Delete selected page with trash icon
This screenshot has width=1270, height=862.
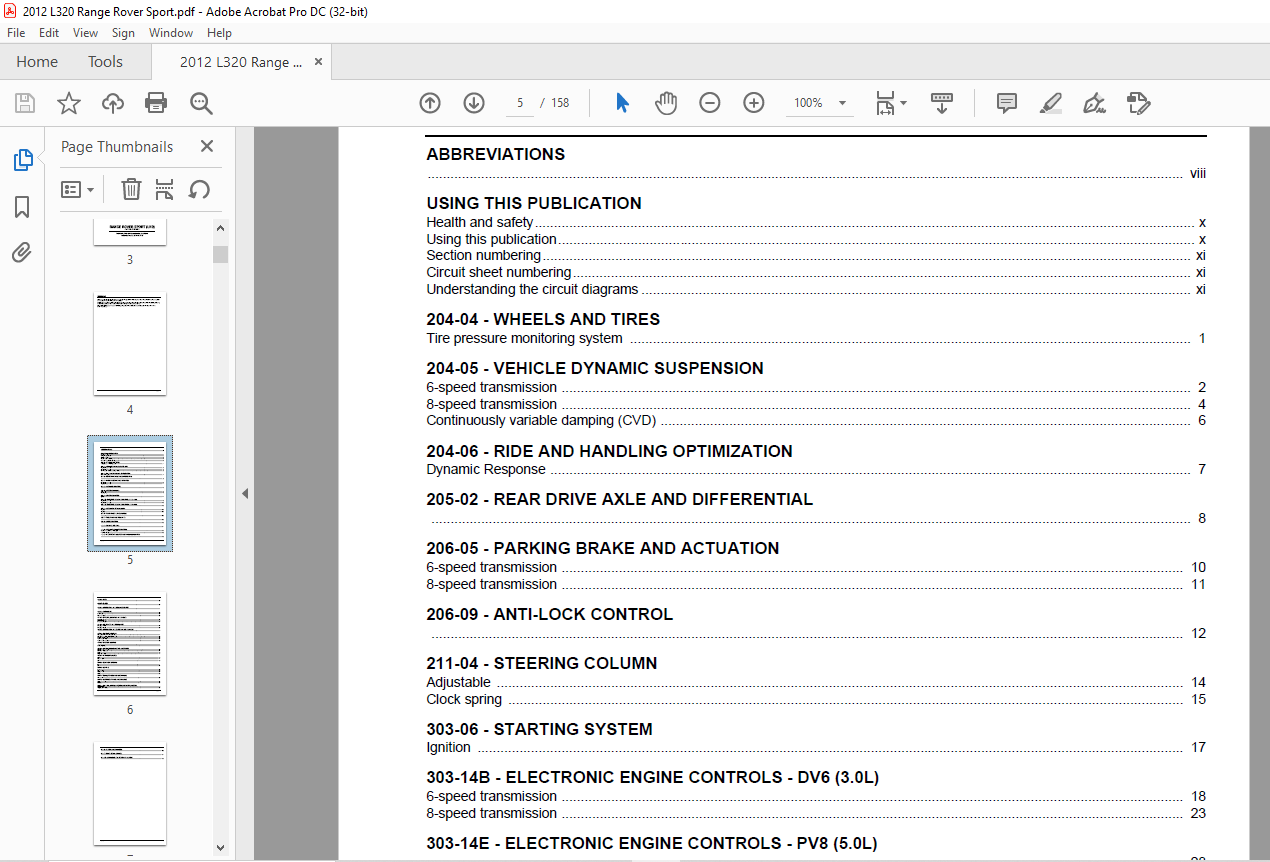[x=131, y=189]
